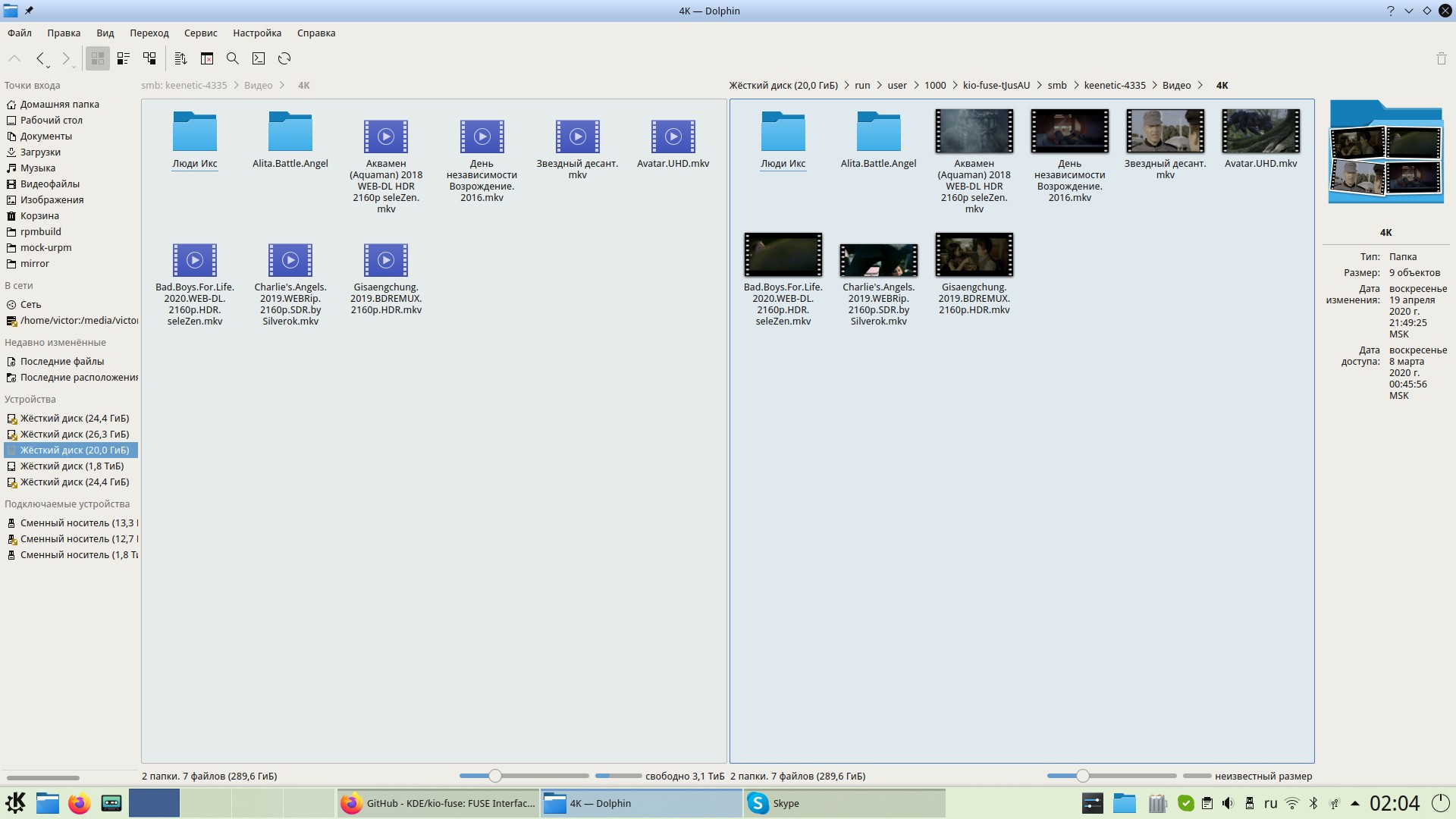
Task: Switch to compact view mode
Action: [124, 58]
